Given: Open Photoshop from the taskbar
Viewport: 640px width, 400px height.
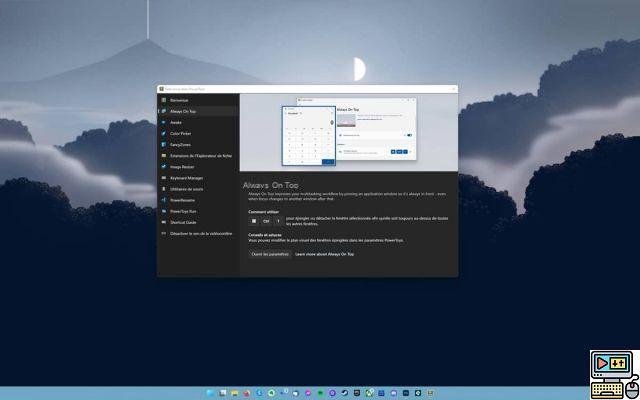Looking at the screenshot, I should click(406, 393).
